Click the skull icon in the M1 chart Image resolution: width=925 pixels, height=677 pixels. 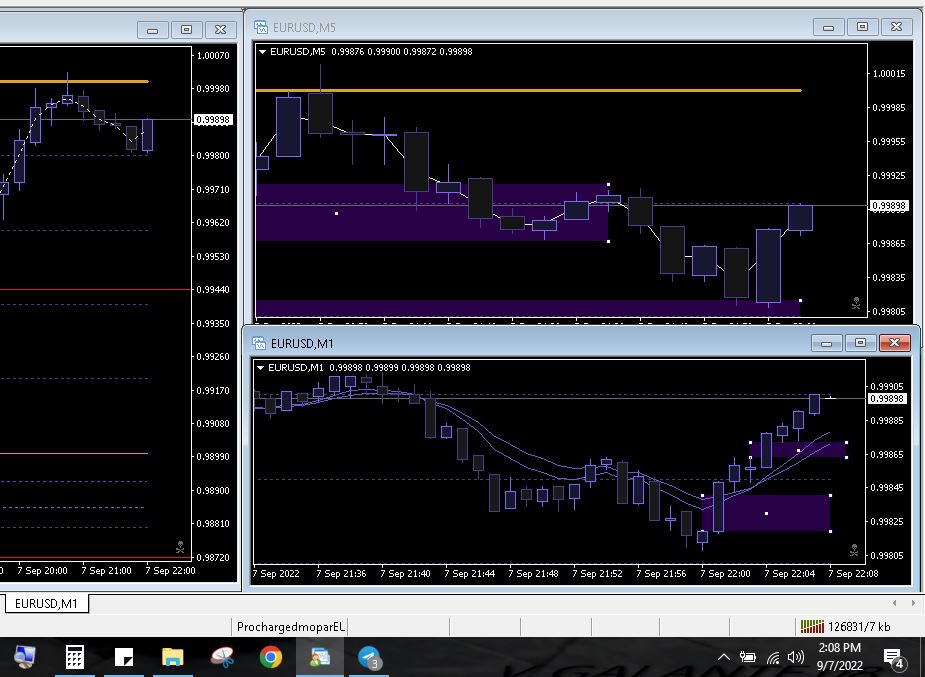855,549
